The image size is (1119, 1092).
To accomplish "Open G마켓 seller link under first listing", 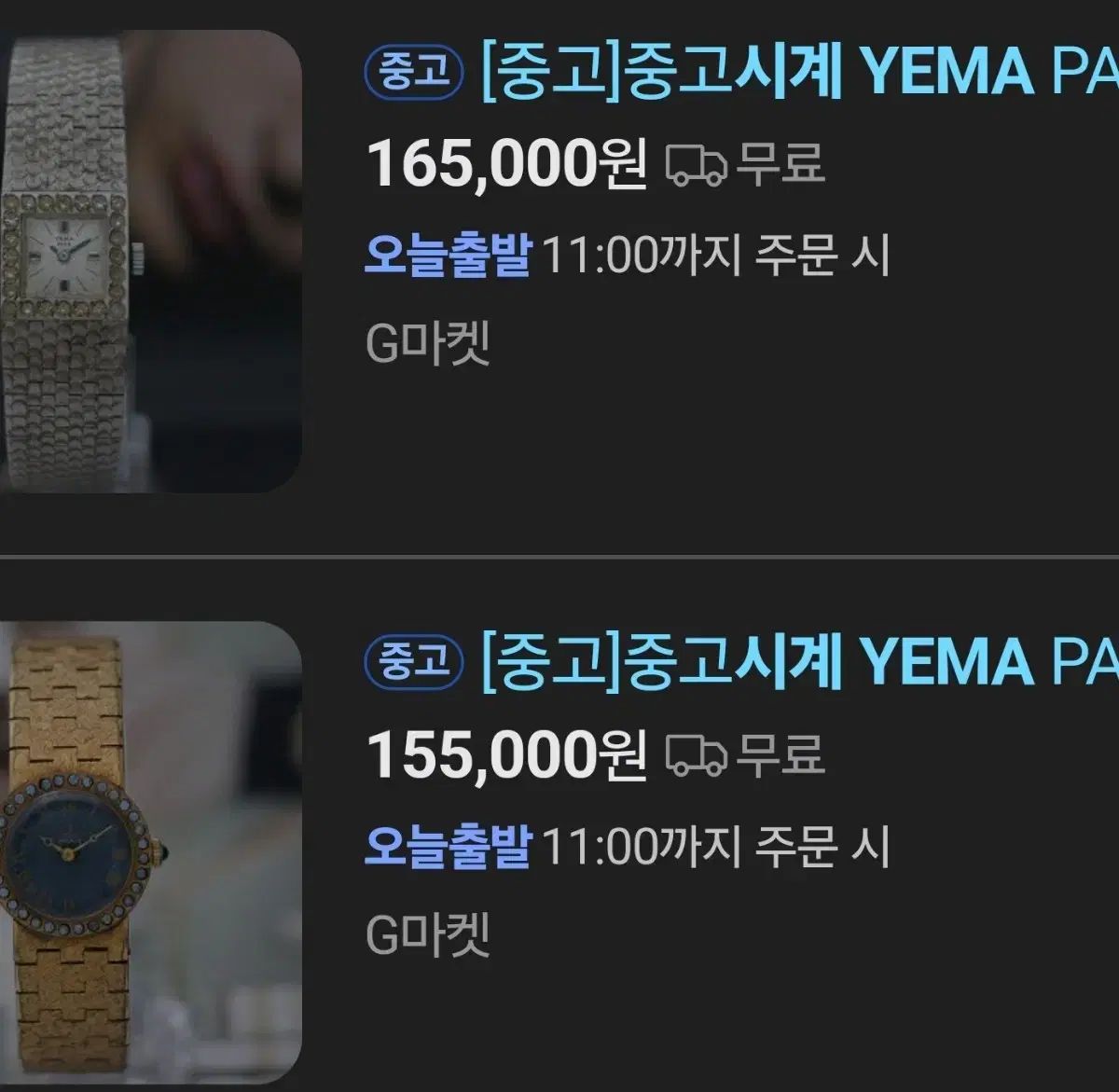I will [427, 343].
